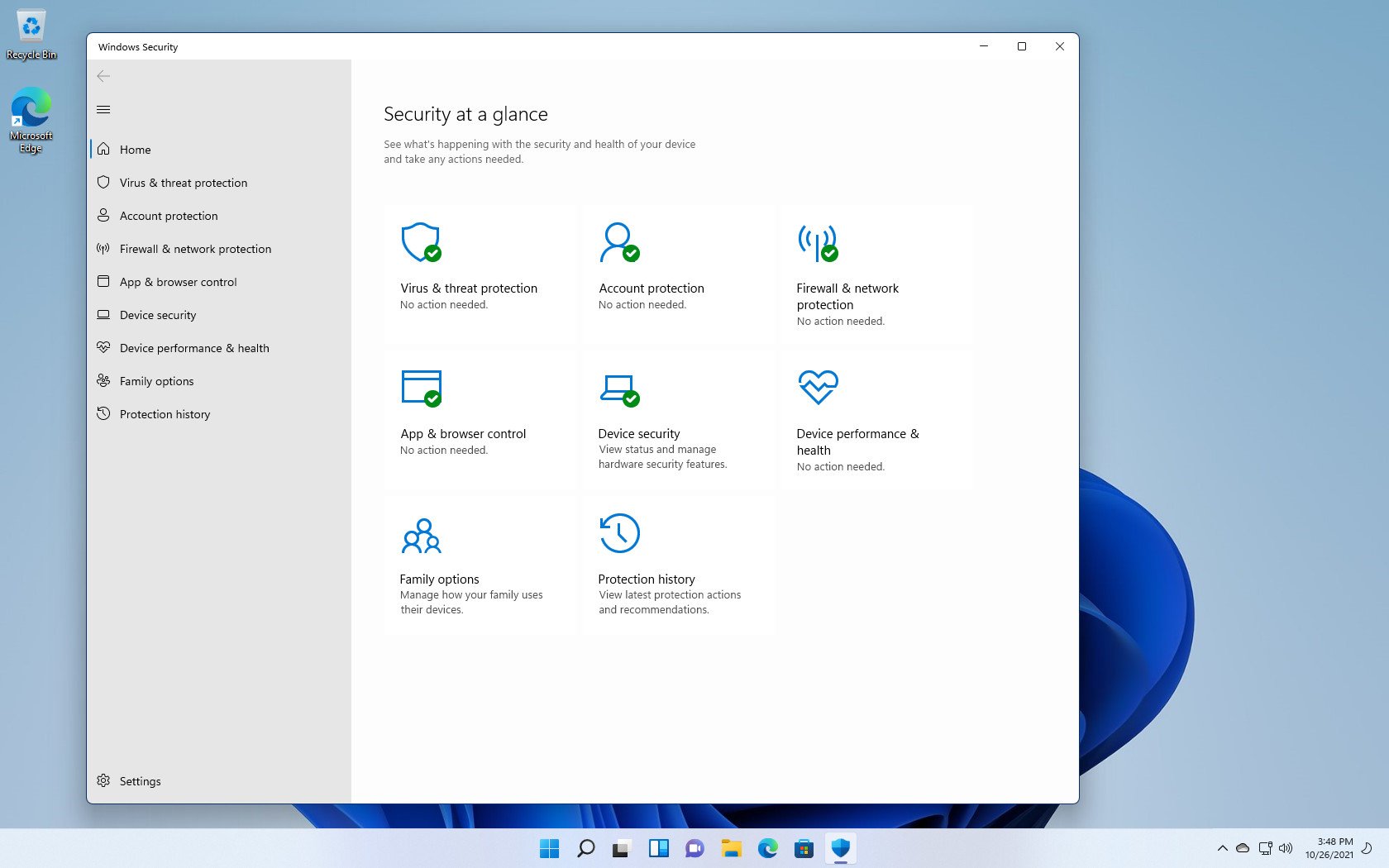The width and height of the screenshot is (1389, 868).
Task: Click the App & browser control tile icon
Action: [422, 388]
